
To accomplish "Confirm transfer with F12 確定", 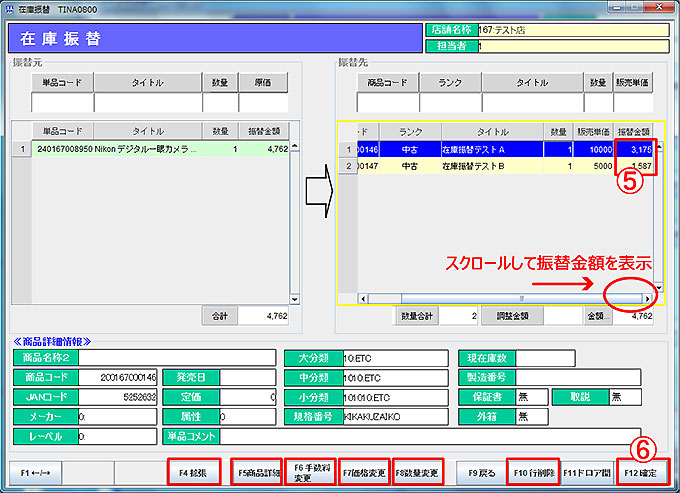I will pos(644,471).
